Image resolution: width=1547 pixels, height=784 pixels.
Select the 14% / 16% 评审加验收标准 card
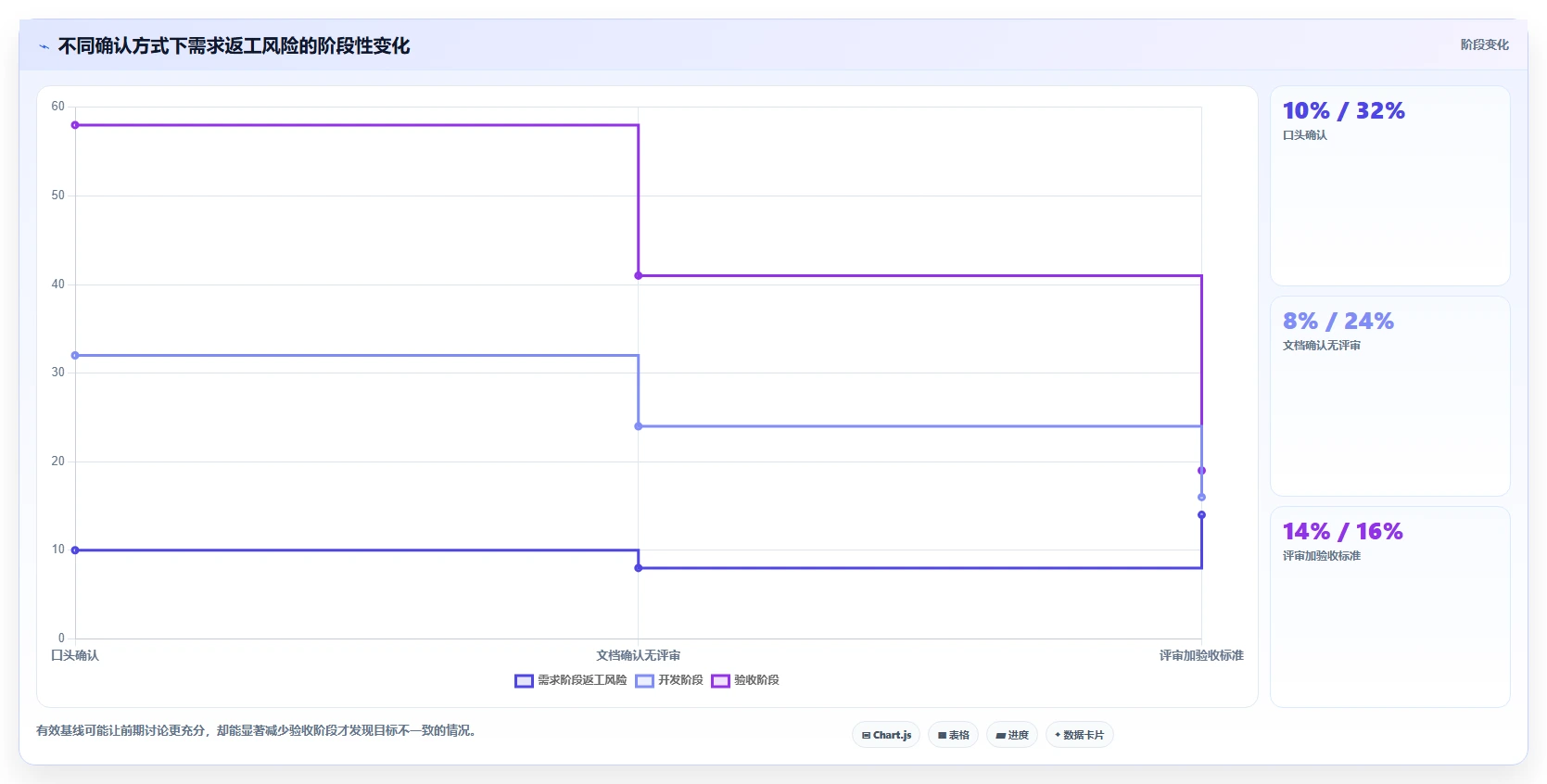[x=1390, y=606]
